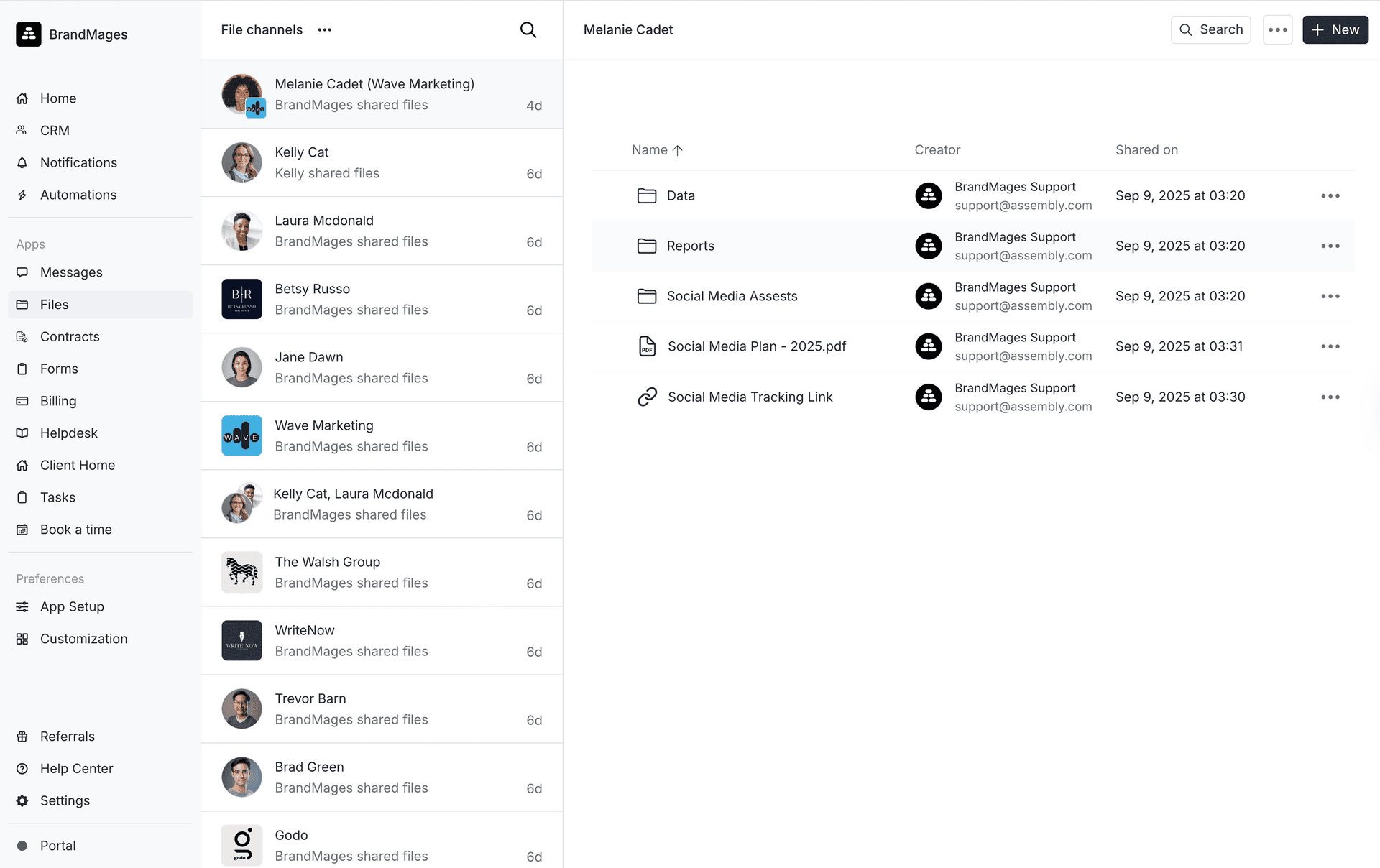Screen dimensions: 1380x868
Task: Click the Helpdesk book icon
Action: pyautogui.click(x=22, y=433)
